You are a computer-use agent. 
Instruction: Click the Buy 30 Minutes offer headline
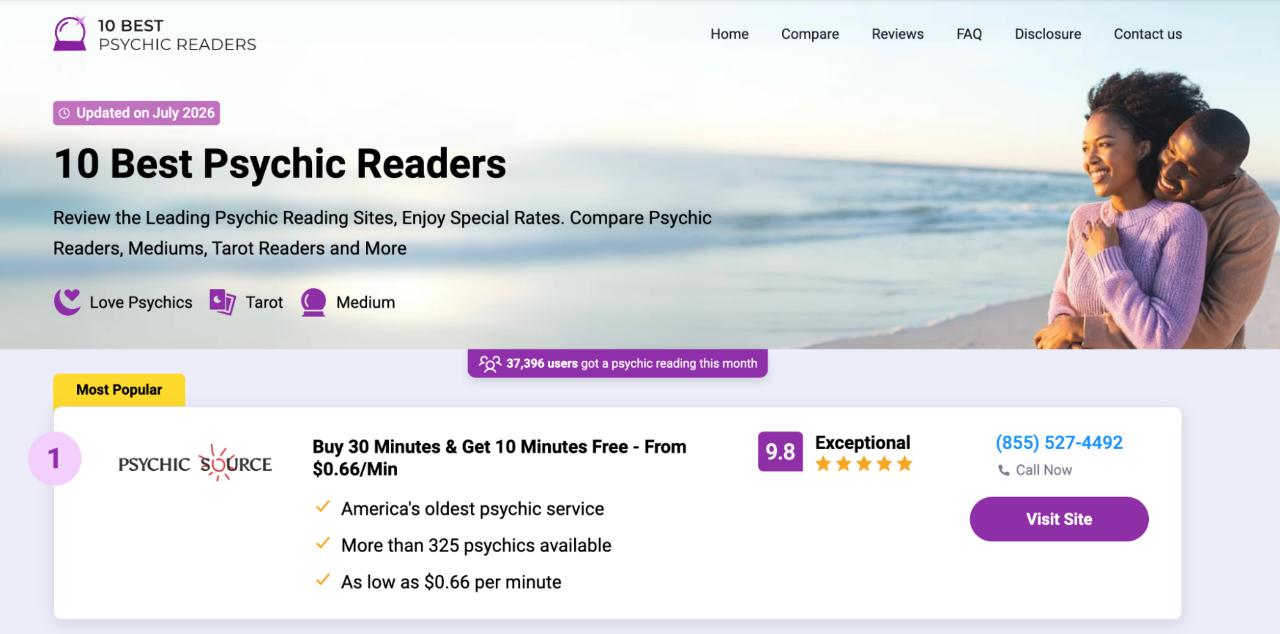click(x=499, y=458)
